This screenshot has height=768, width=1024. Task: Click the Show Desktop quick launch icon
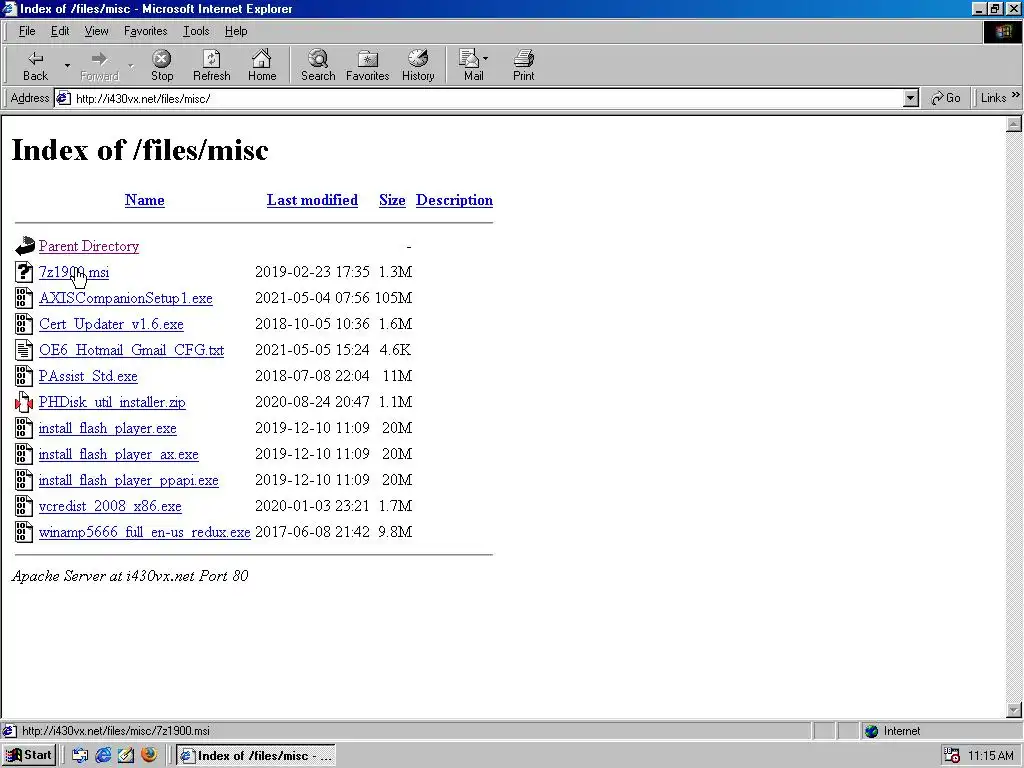(x=80, y=755)
